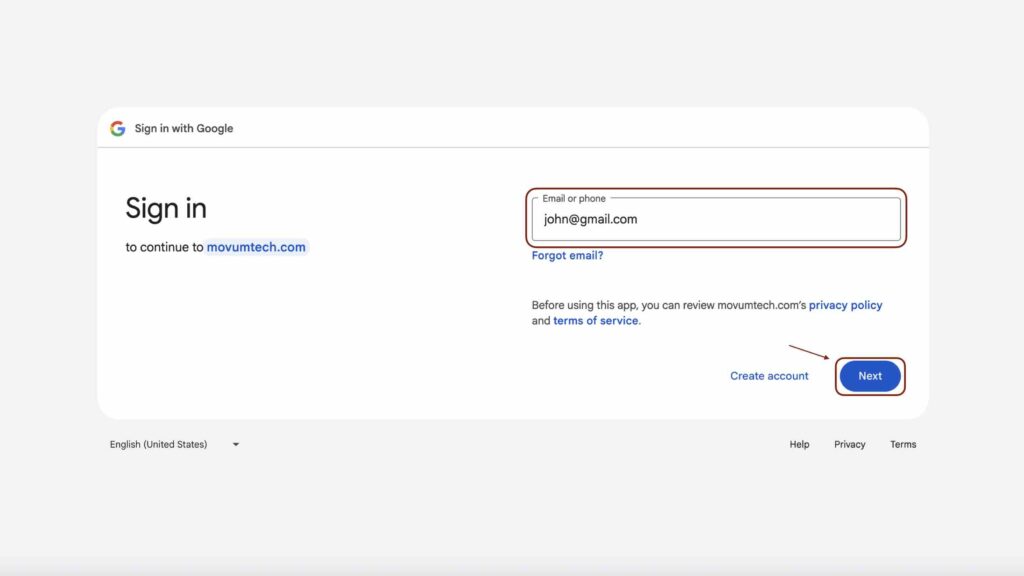Open the Privacy link in footer
Image resolution: width=1024 pixels, height=576 pixels.
point(849,444)
